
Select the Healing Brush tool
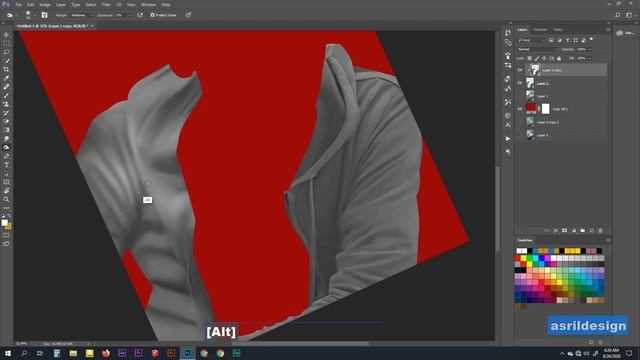click(6, 87)
